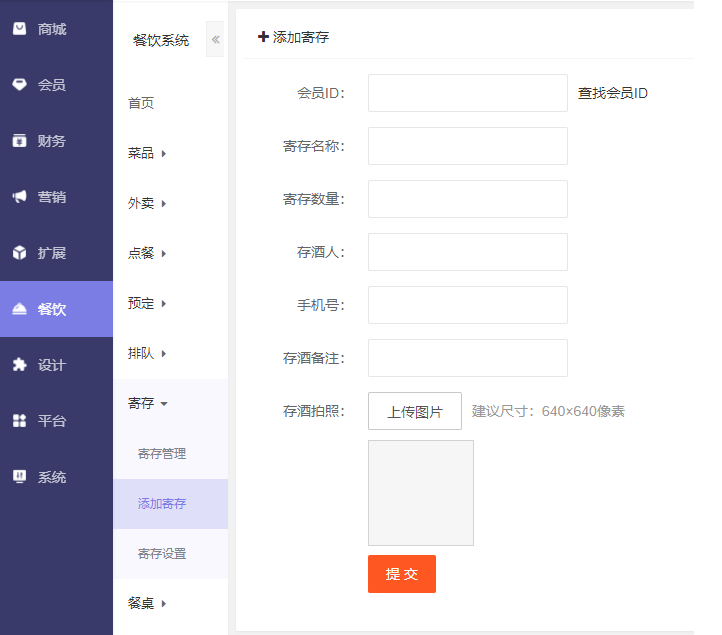Open 平台 via its four-squares icon

click(19, 421)
